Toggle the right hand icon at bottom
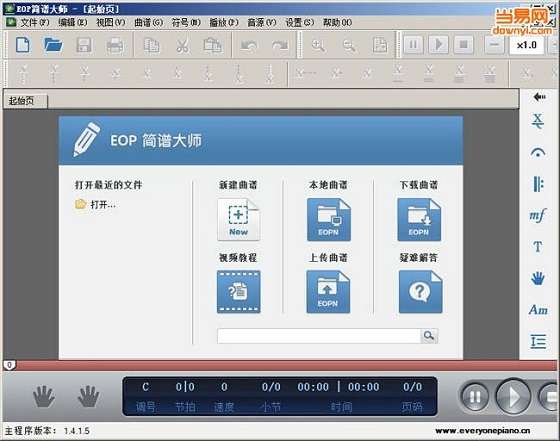 88,396
